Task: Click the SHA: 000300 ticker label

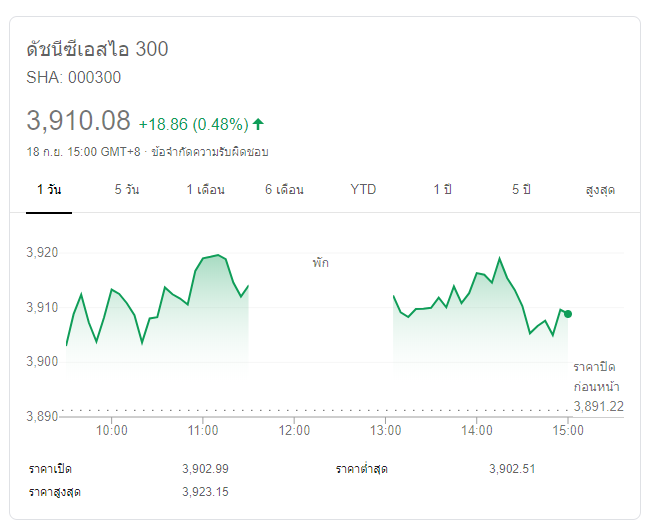Action: pyautogui.click(x=73, y=77)
